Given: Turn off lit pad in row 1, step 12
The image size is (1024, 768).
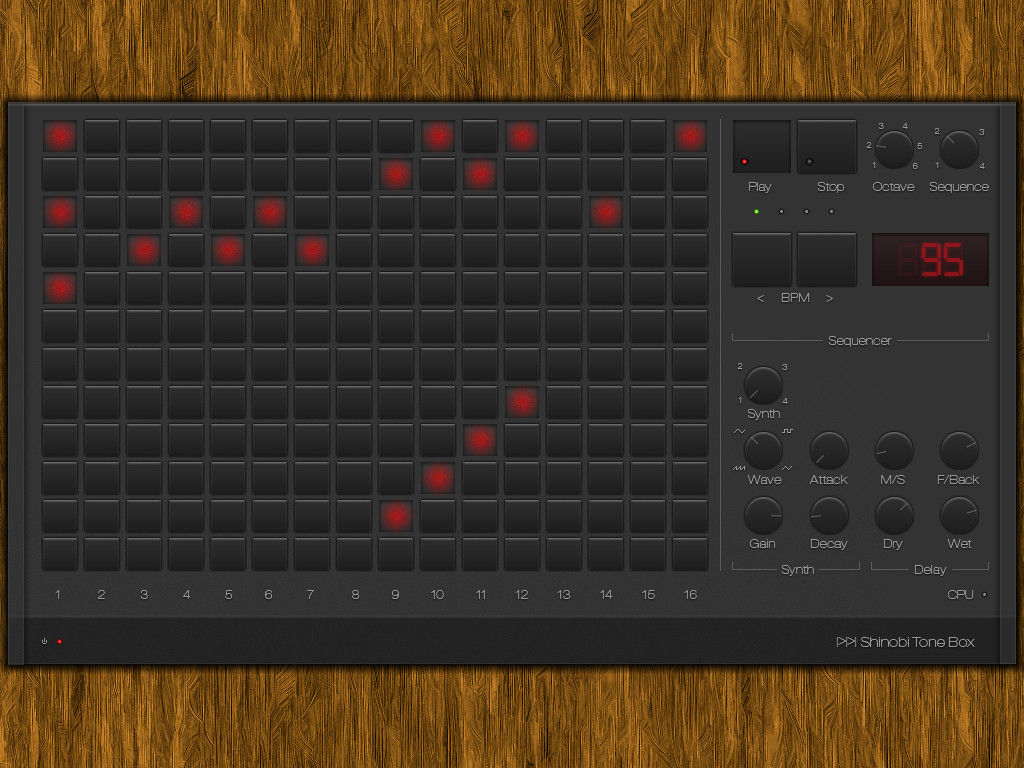Looking at the screenshot, I should tap(522, 136).
